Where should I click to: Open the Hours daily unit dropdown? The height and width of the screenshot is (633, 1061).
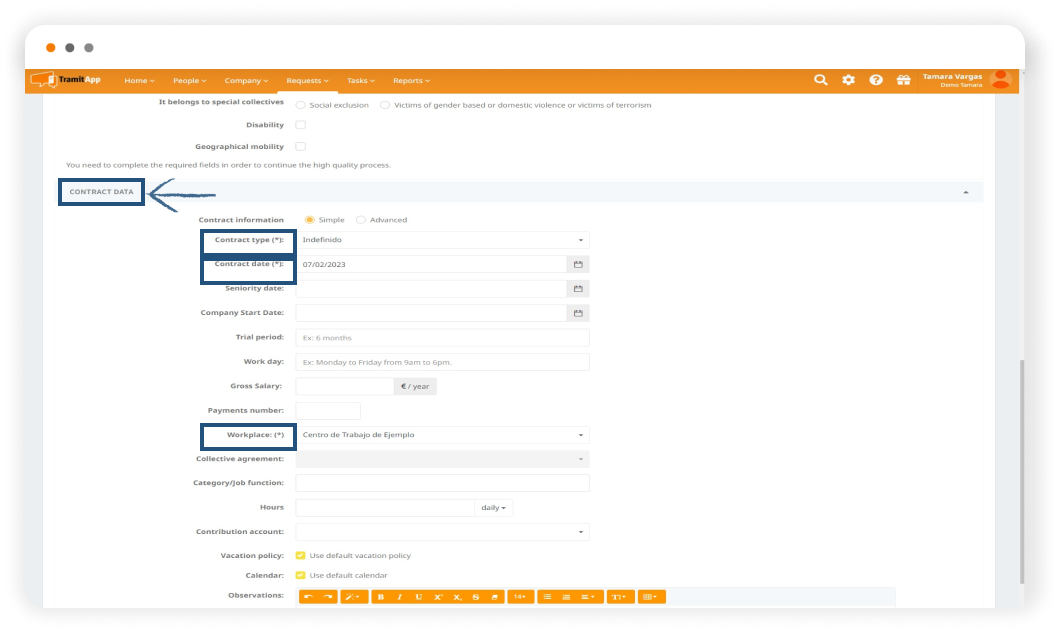(x=493, y=508)
